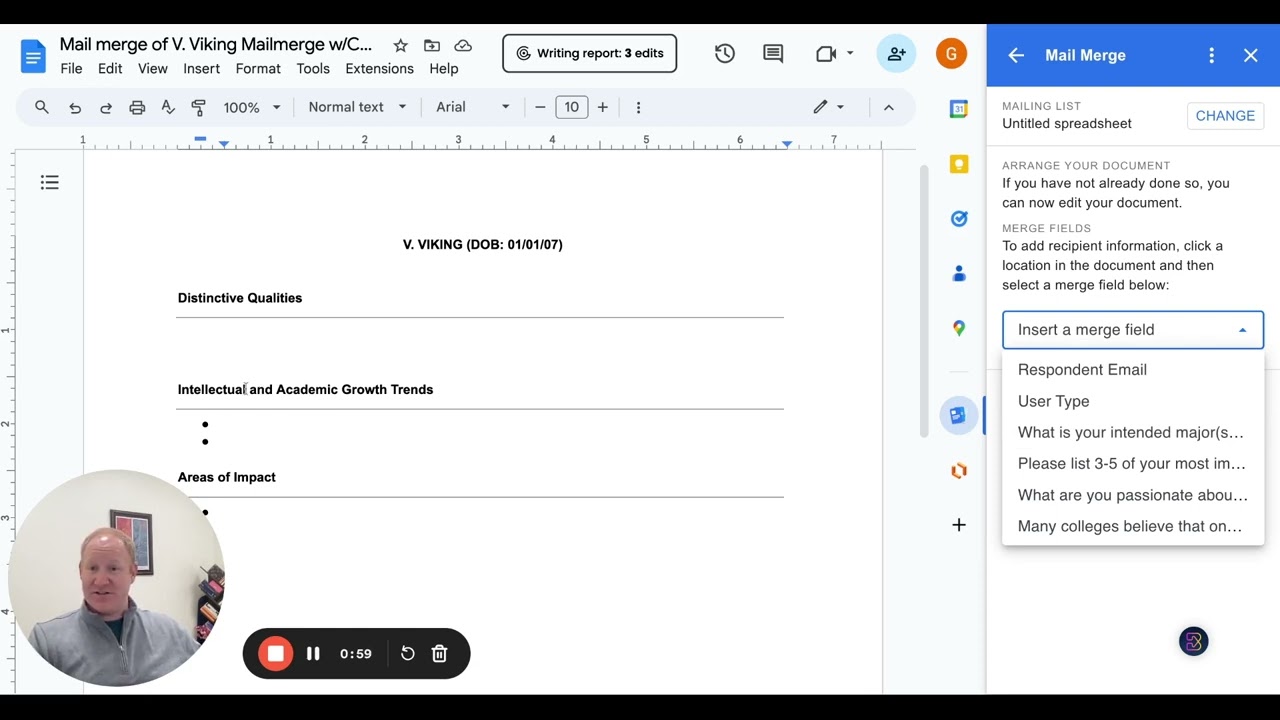The width and height of the screenshot is (1280, 720).
Task: Hide the menus with the collapse chevron
Action: (888, 107)
